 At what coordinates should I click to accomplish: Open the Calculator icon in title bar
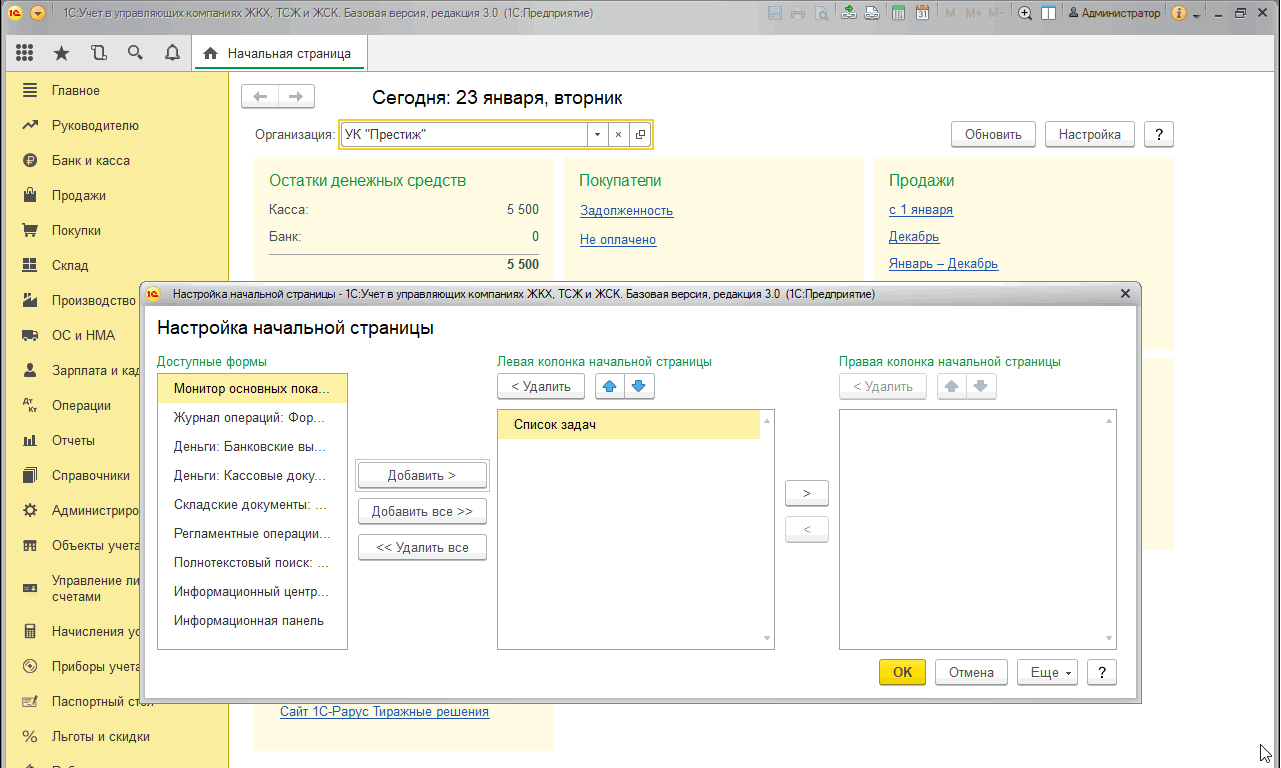[x=899, y=13]
